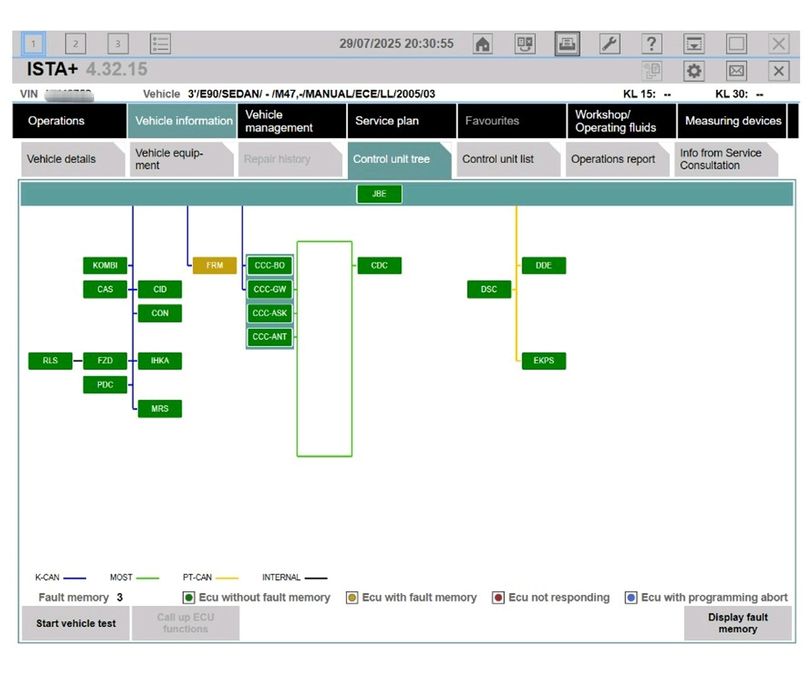
Task: Open the Operations report tab
Action: click(618, 159)
